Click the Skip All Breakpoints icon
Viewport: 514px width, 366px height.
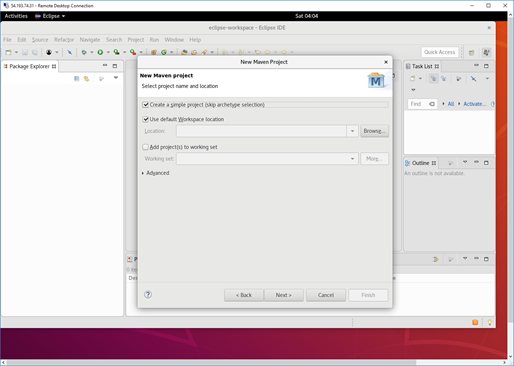pyautogui.click(x=69, y=52)
